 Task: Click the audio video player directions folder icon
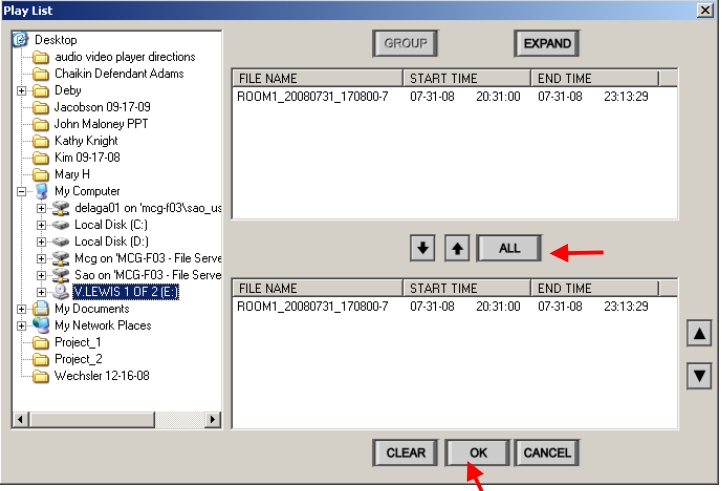tap(41, 57)
